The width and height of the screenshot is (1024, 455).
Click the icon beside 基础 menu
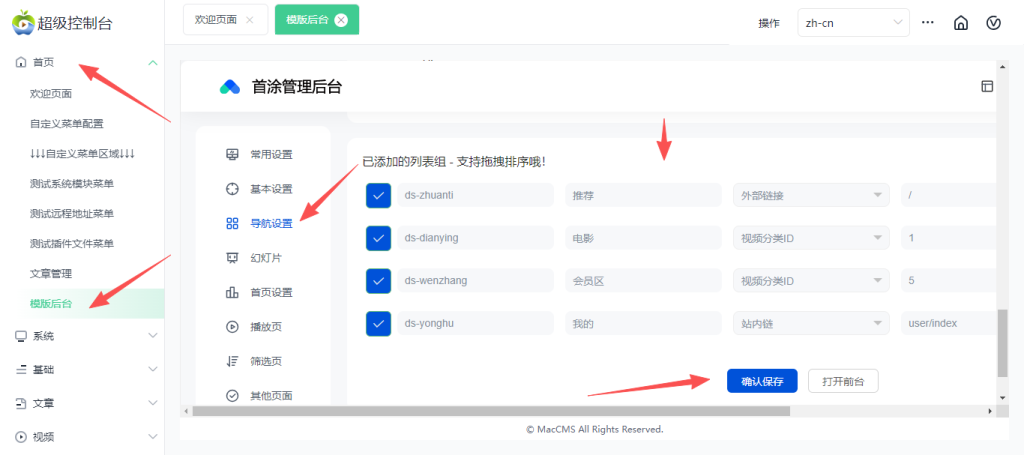click(21, 369)
